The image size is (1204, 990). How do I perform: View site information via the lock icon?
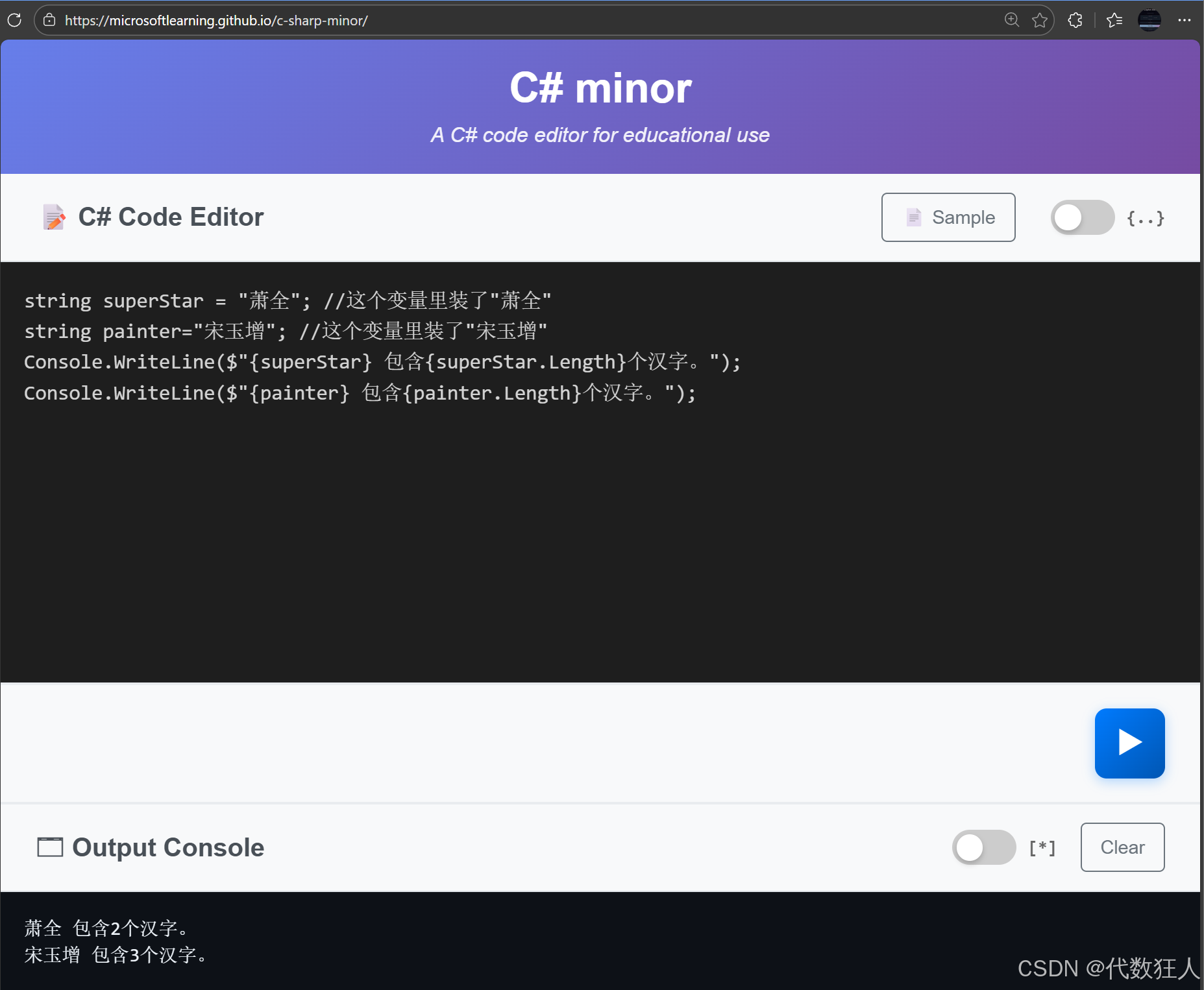tap(49, 20)
